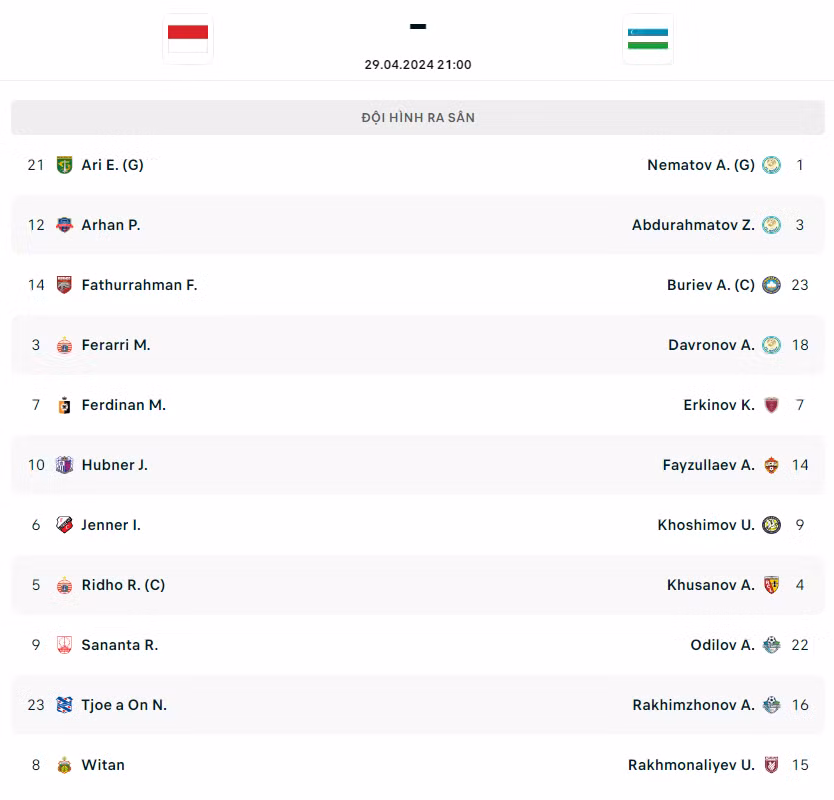Click the club emblem beside Witan
Viewport: 834px width, 800px height.
click(x=62, y=765)
